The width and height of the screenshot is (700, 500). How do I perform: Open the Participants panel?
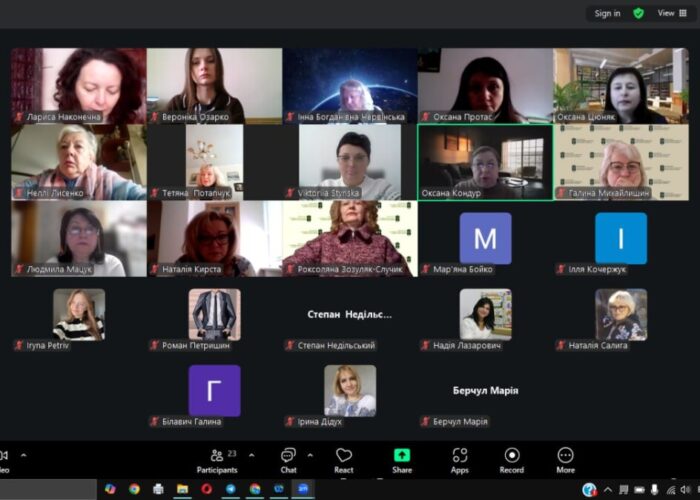pyautogui.click(x=217, y=459)
